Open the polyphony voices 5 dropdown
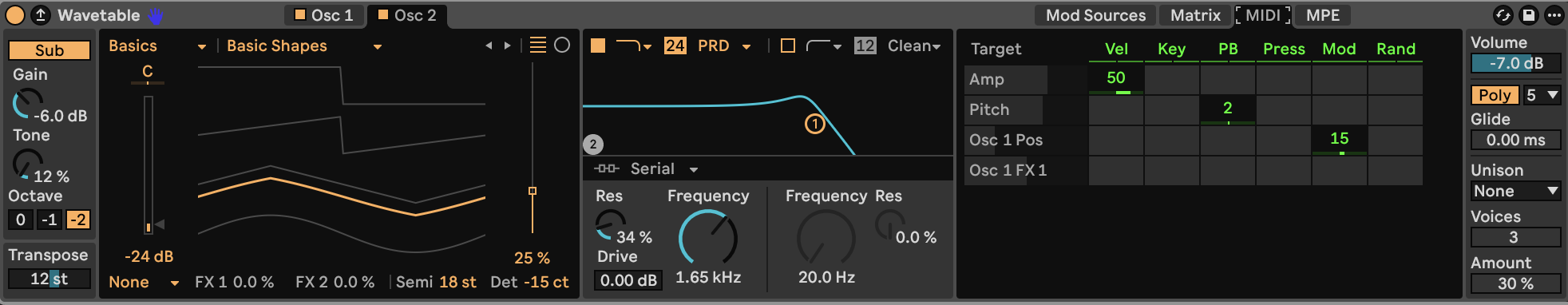This screenshot has width=1568, height=305. (x=1542, y=95)
